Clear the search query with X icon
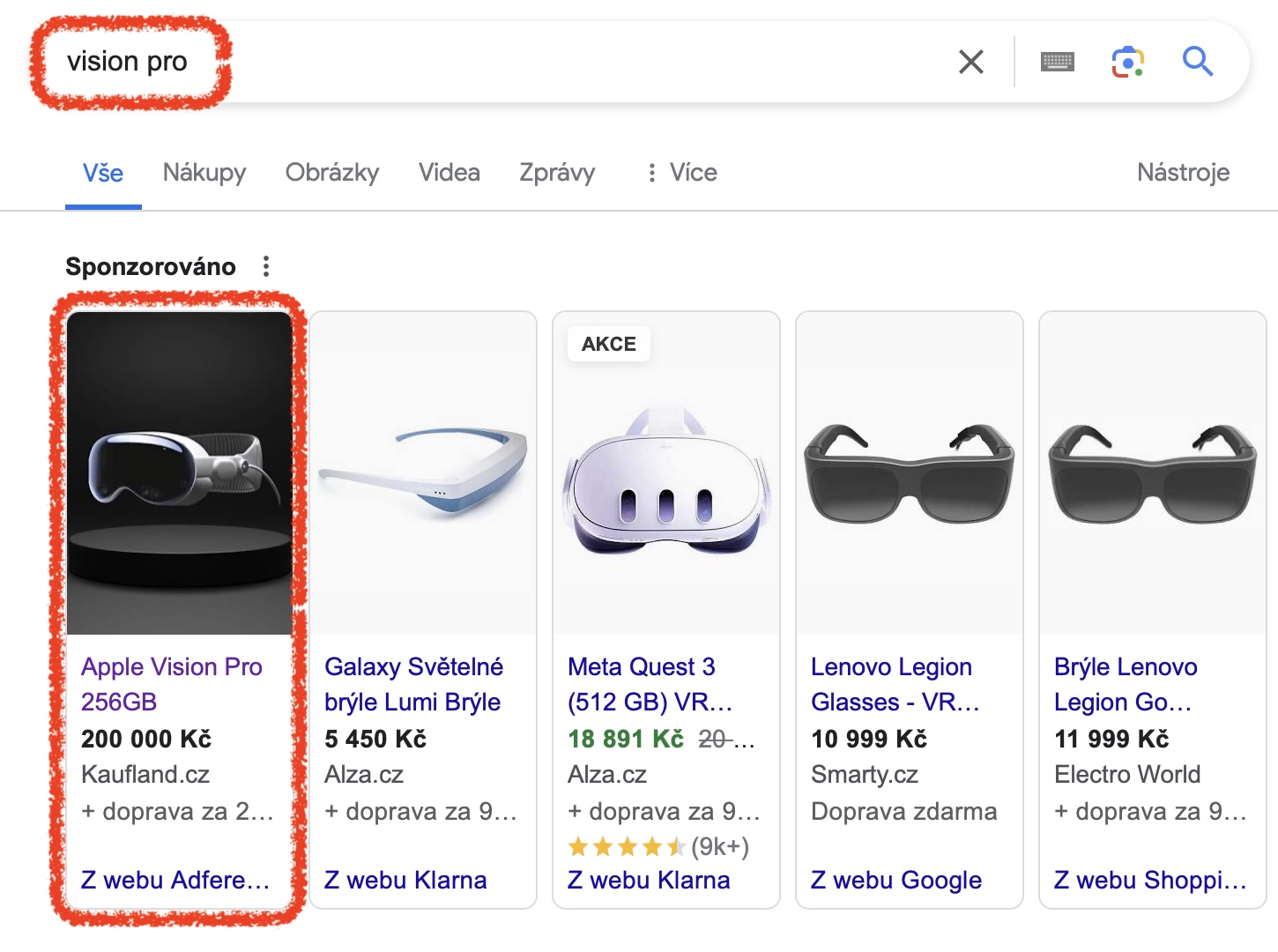The height and width of the screenshot is (952, 1278). tap(970, 62)
